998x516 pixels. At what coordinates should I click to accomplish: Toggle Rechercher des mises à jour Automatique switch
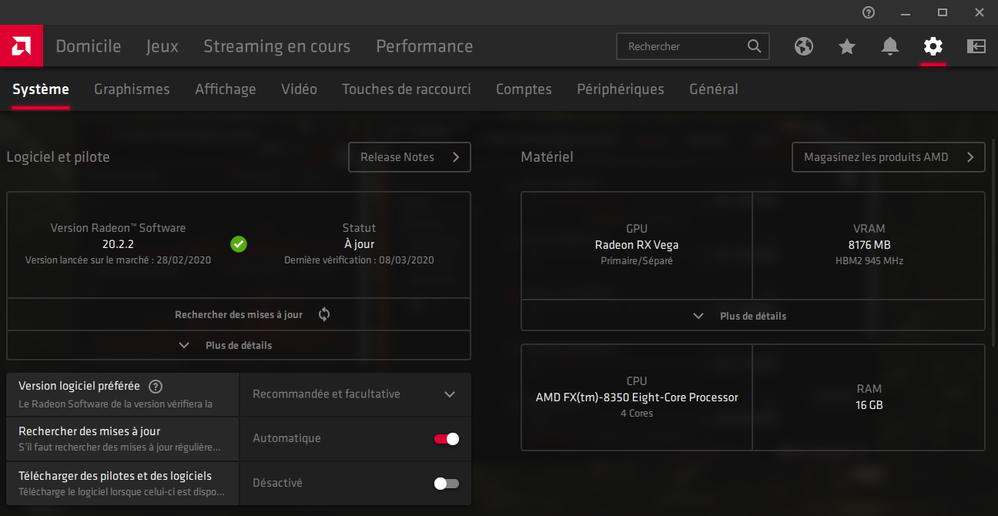point(446,439)
